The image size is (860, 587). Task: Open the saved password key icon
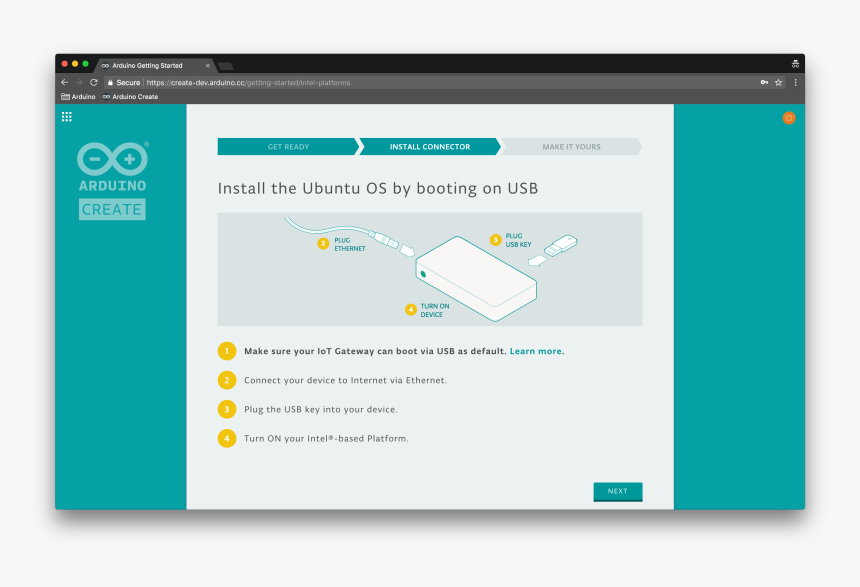pyautogui.click(x=764, y=82)
